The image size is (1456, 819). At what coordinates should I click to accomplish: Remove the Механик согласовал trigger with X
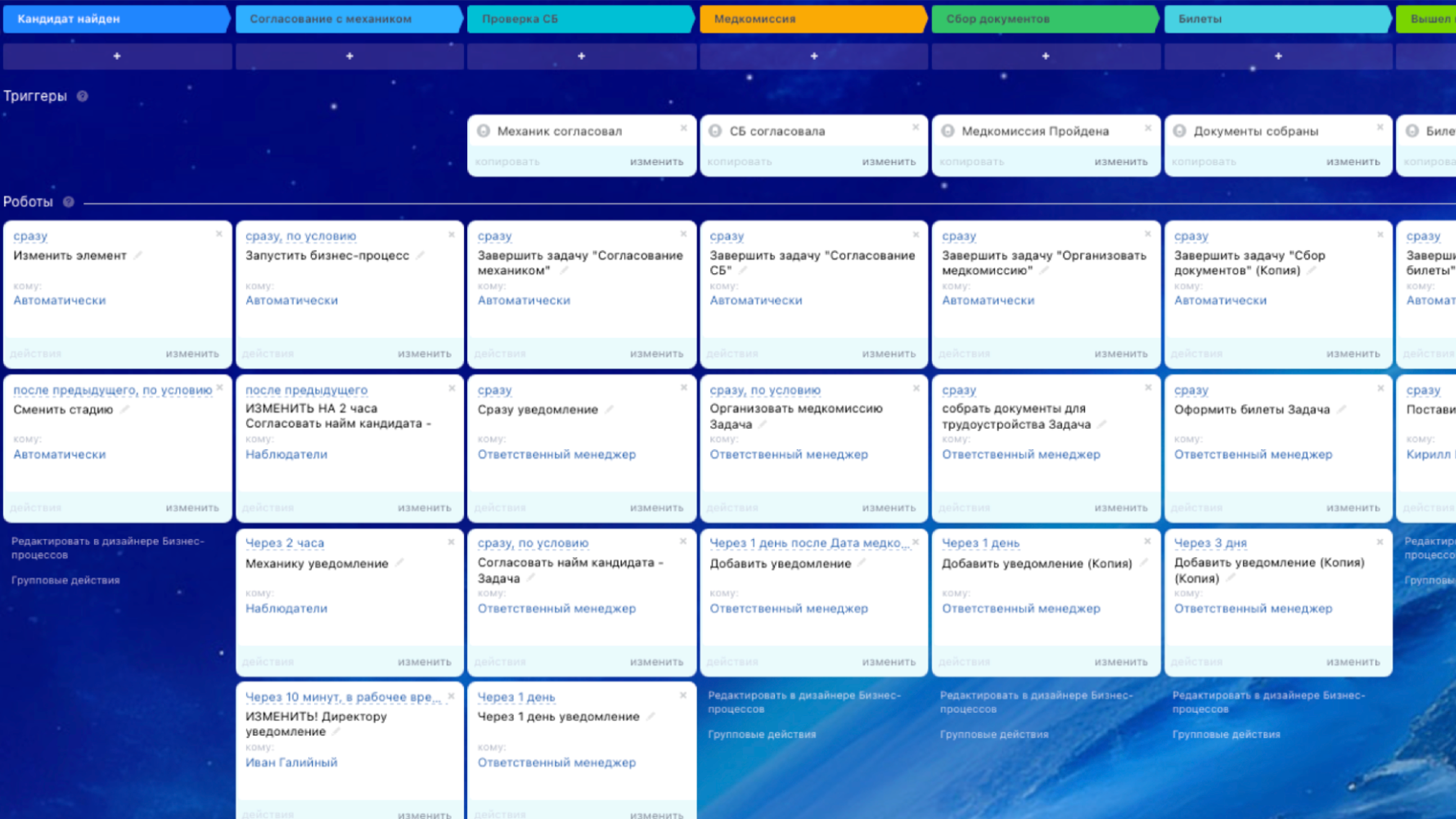tap(683, 128)
